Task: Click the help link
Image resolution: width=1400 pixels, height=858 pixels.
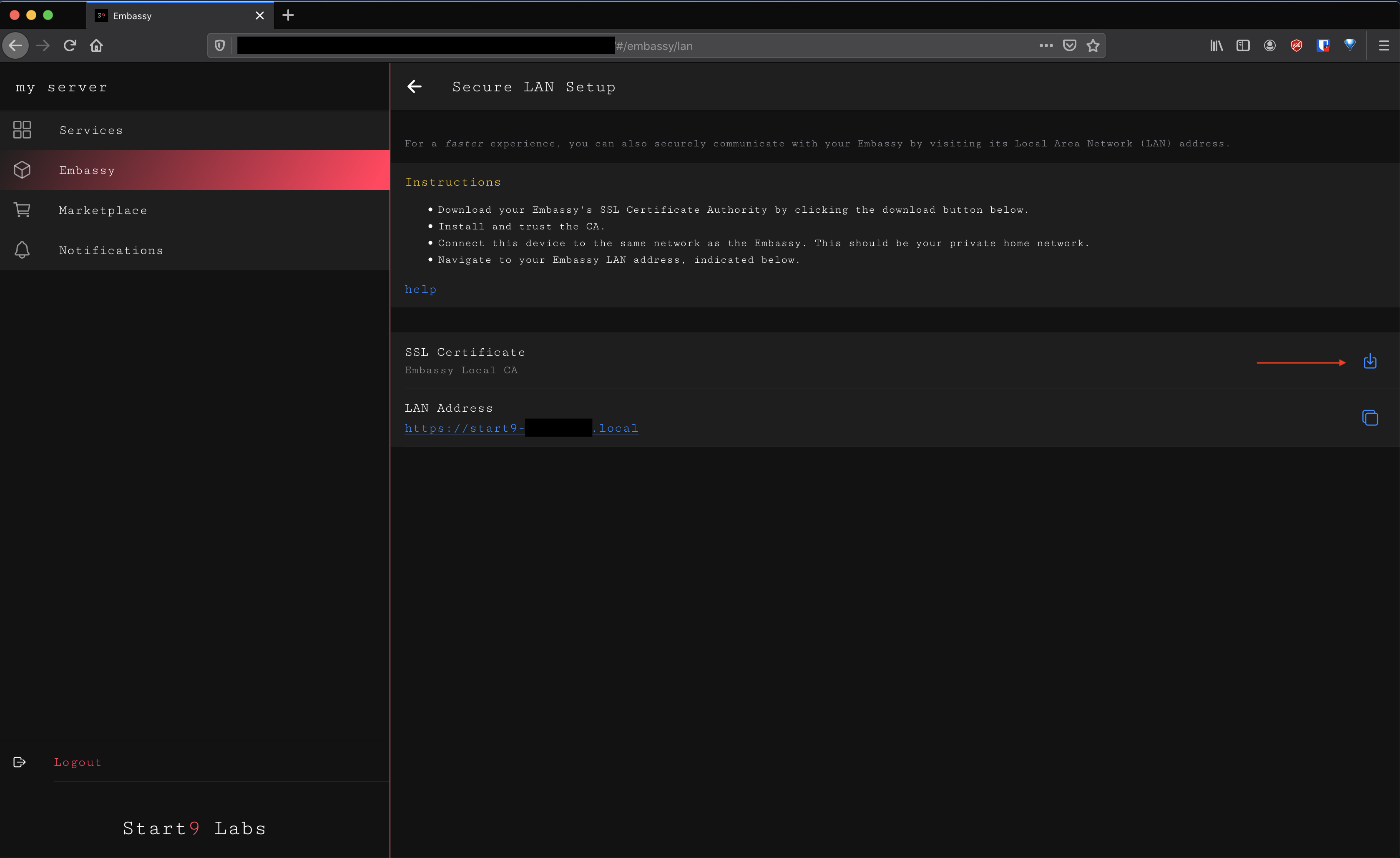Action: click(420, 289)
